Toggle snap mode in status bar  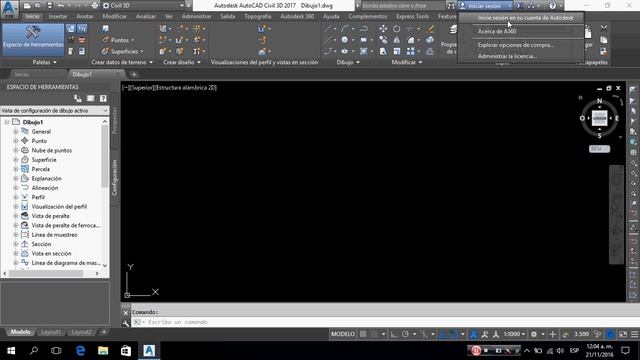tap(374, 334)
